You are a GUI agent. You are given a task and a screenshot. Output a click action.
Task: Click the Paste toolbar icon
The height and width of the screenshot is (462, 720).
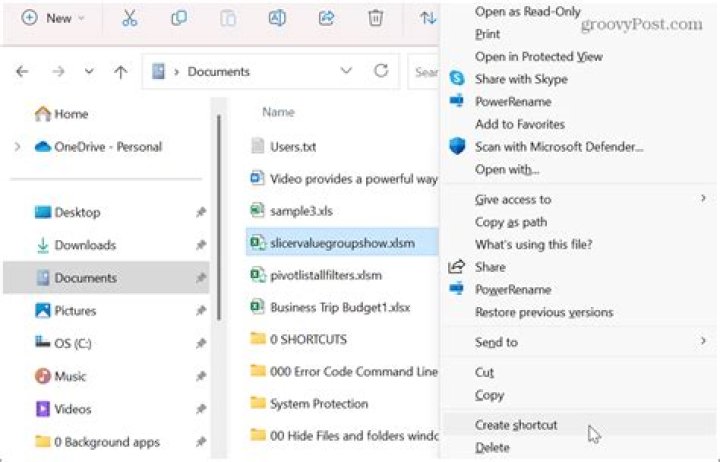click(x=228, y=18)
